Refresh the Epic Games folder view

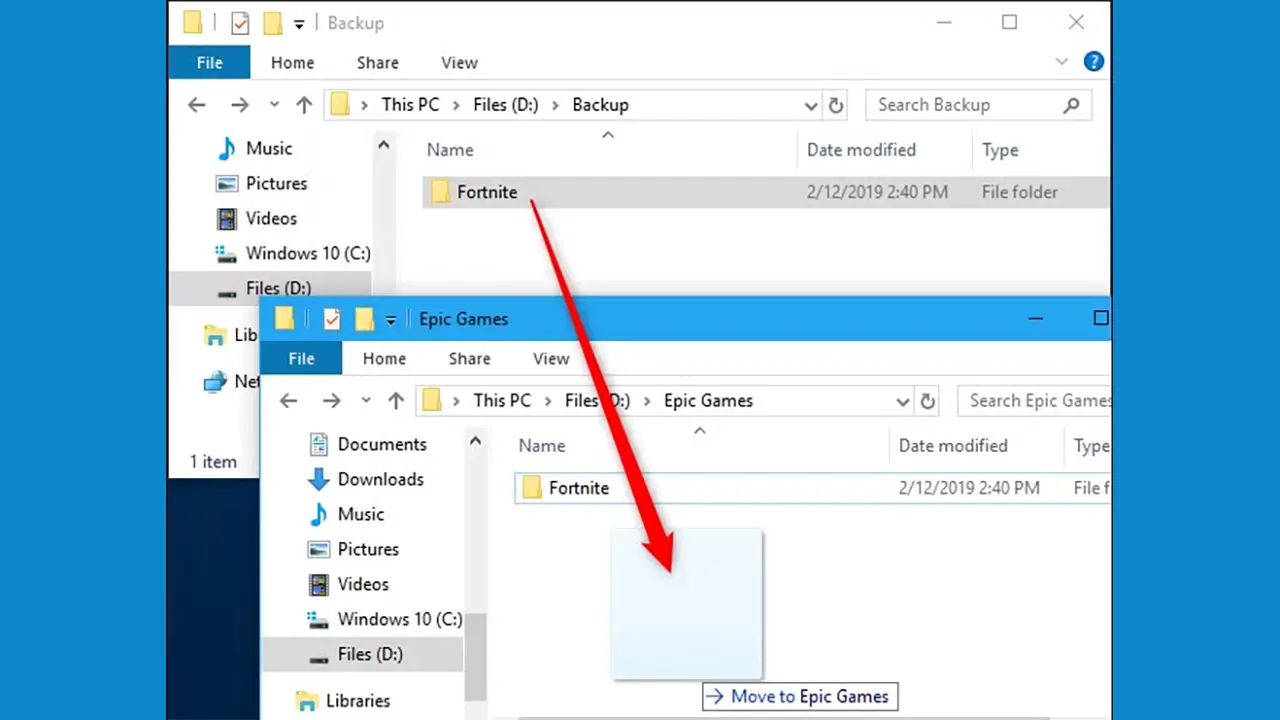928,401
